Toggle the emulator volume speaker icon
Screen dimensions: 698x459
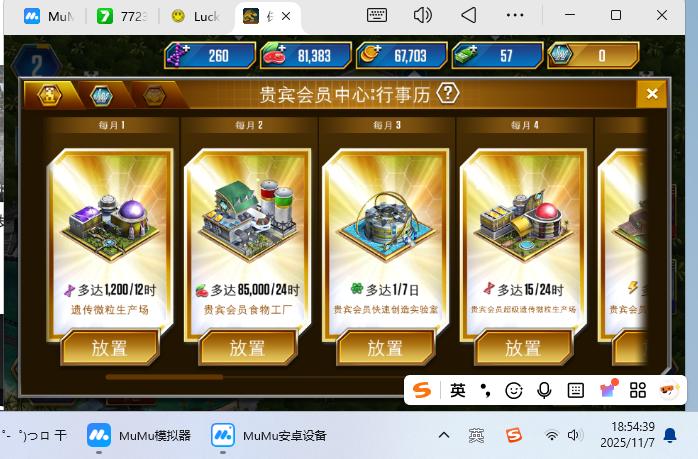(422, 16)
